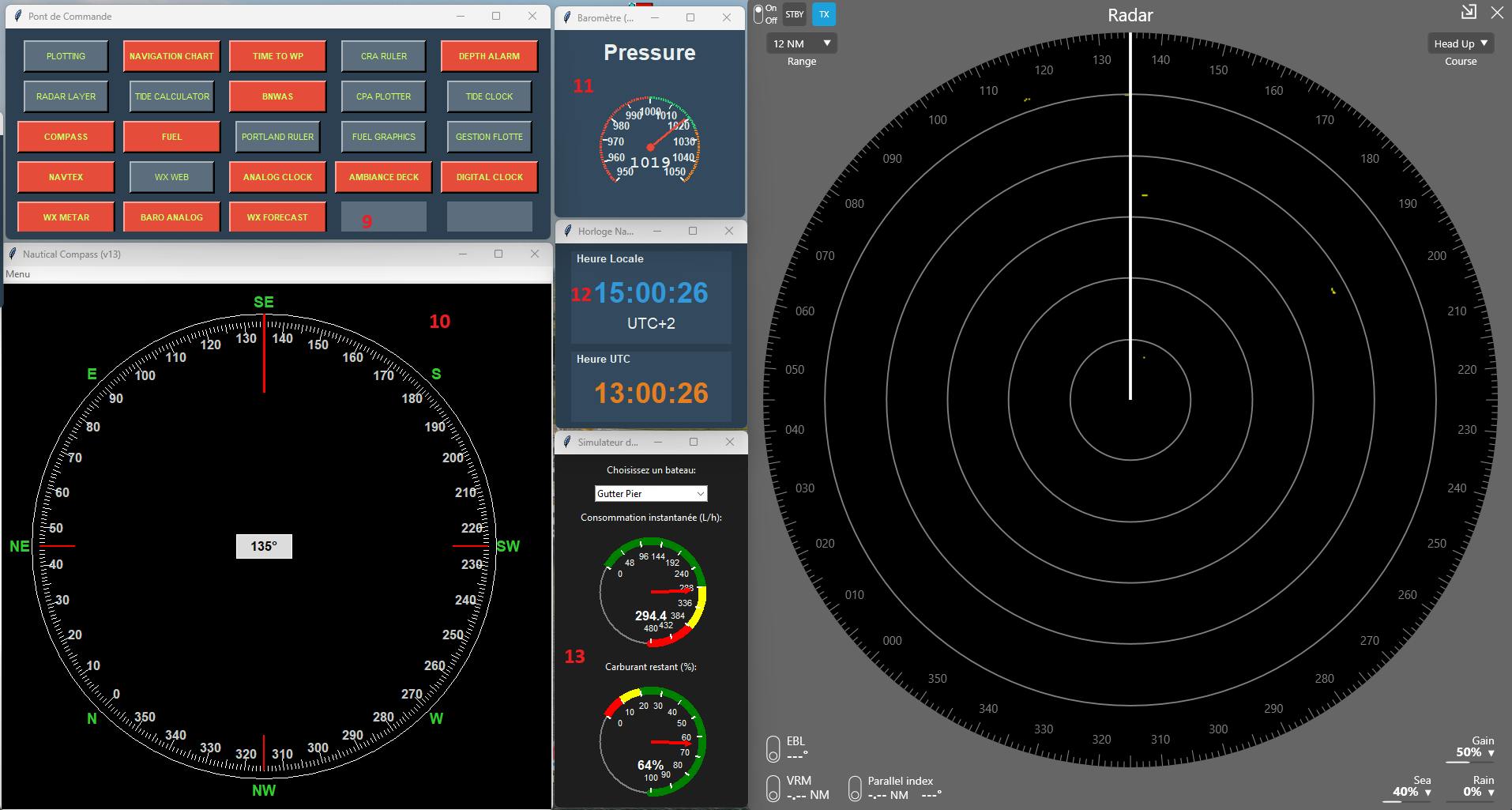The image size is (1512, 810).
Task: Open the 12 NM range dropdown
Action: click(x=802, y=43)
